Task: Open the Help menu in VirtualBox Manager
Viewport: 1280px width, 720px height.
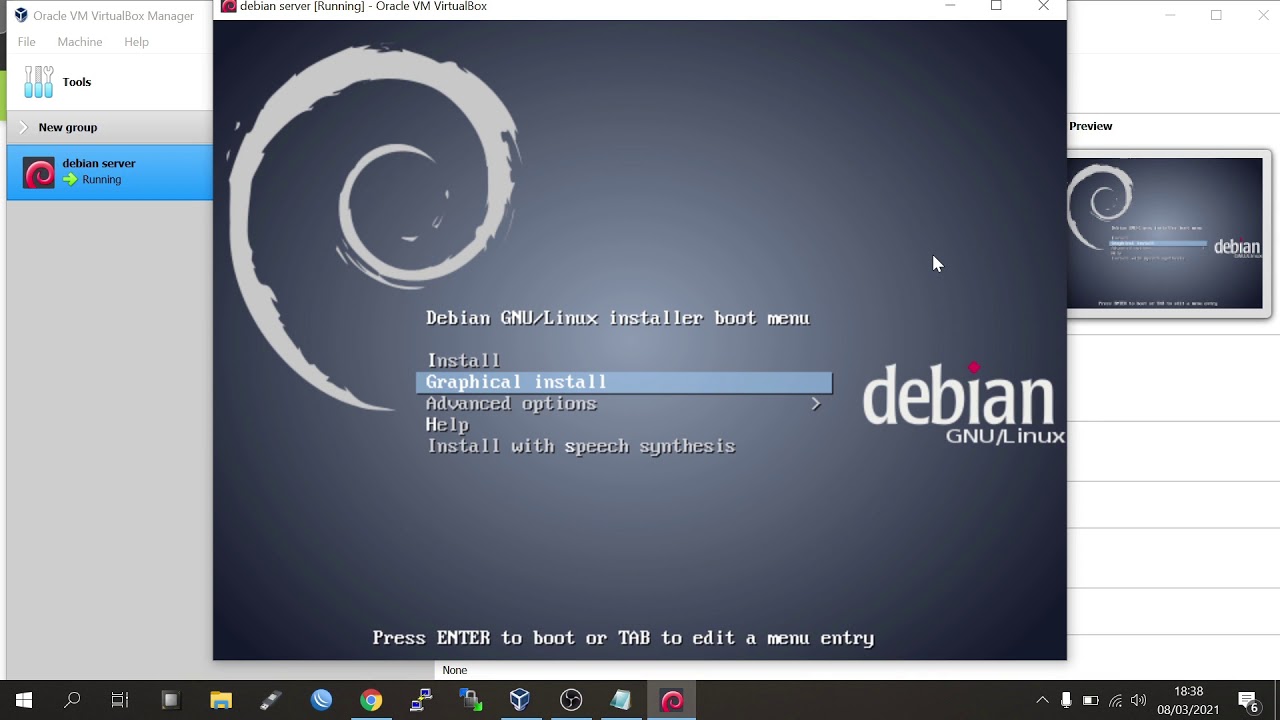Action: pos(136,42)
